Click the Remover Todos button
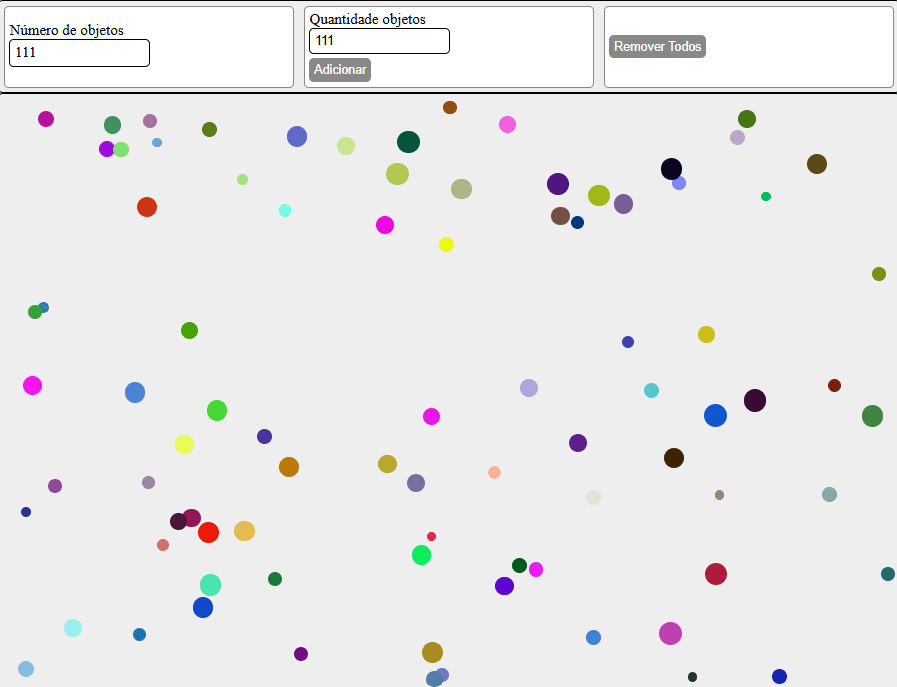Image resolution: width=897 pixels, height=687 pixels. coord(657,46)
